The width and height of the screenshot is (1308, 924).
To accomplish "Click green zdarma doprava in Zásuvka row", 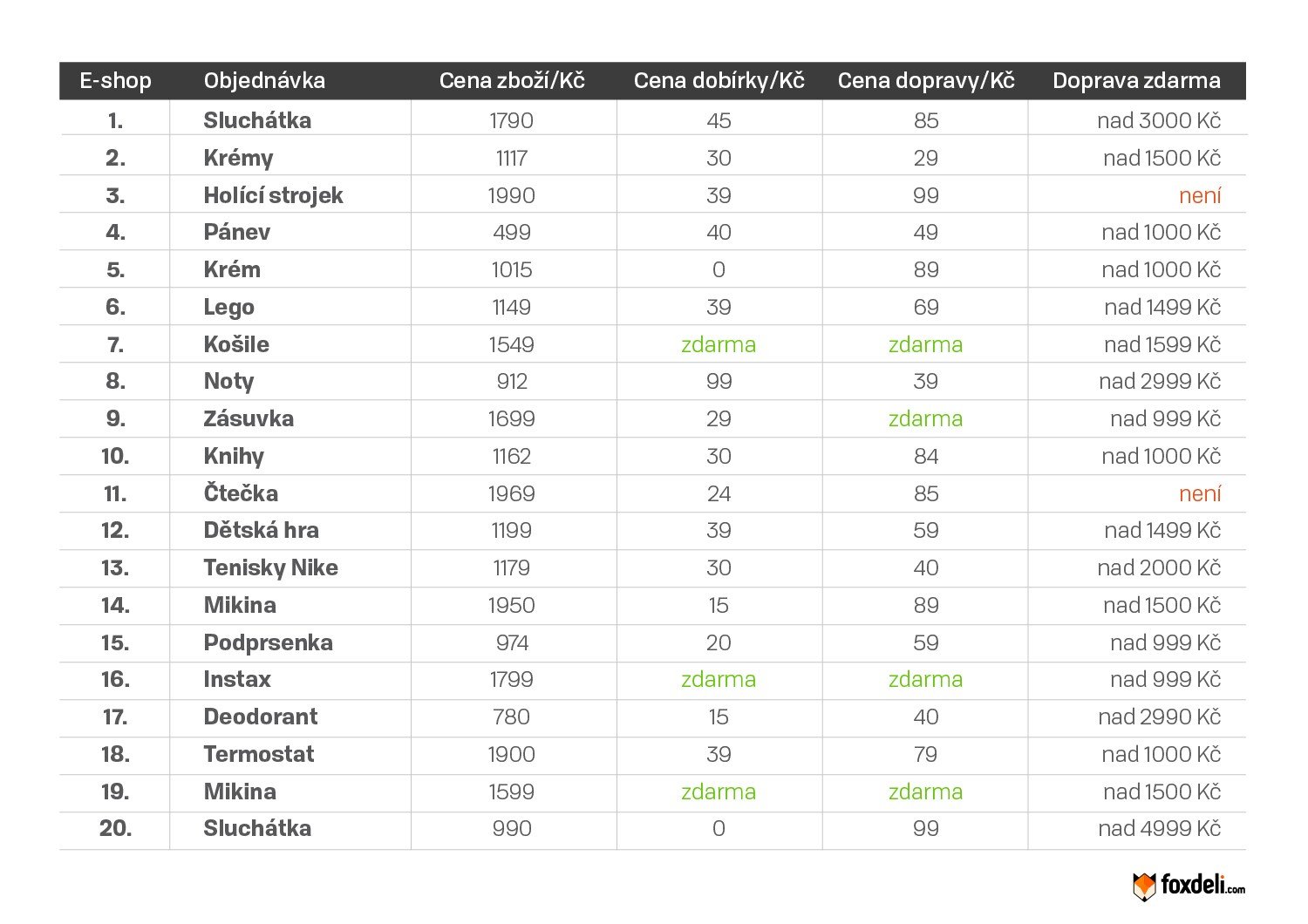I will 925,418.
